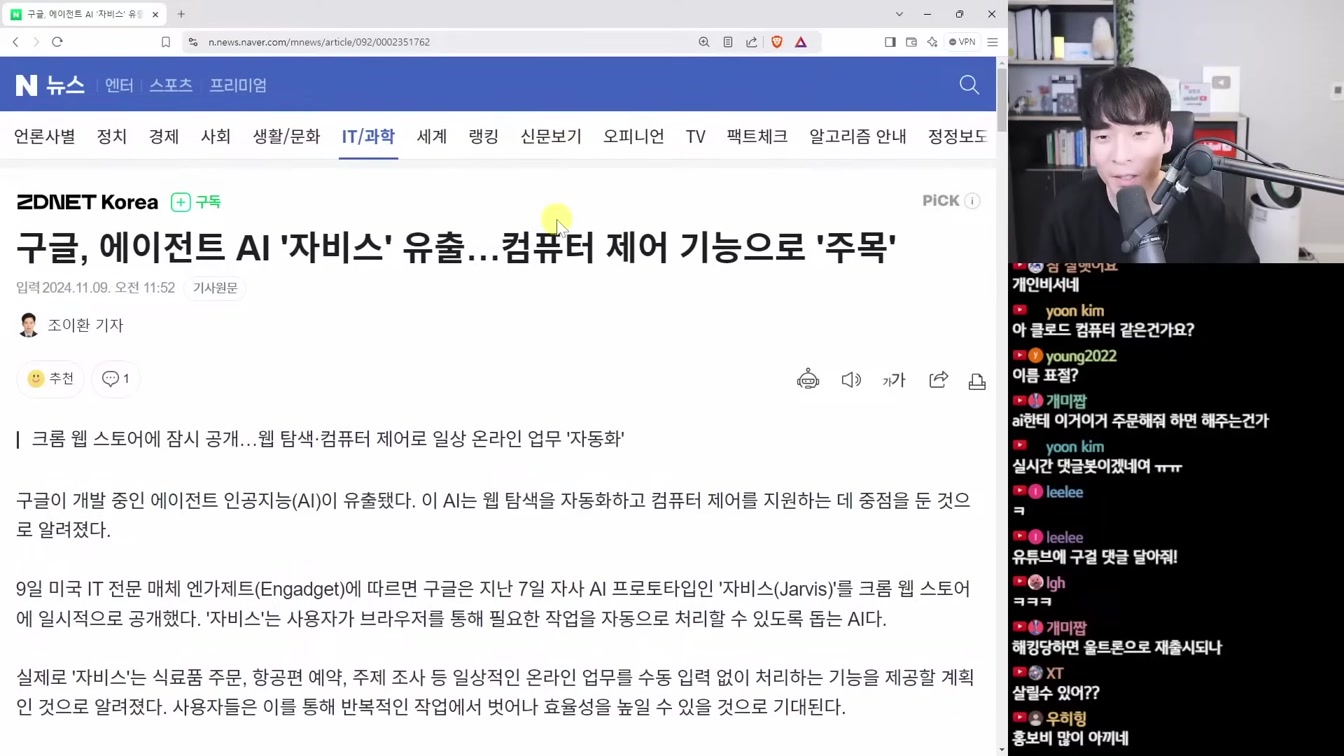Image resolution: width=1344 pixels, height=756 pixels.
Task: Open the browser hamburger main menu
Action: 992,42
